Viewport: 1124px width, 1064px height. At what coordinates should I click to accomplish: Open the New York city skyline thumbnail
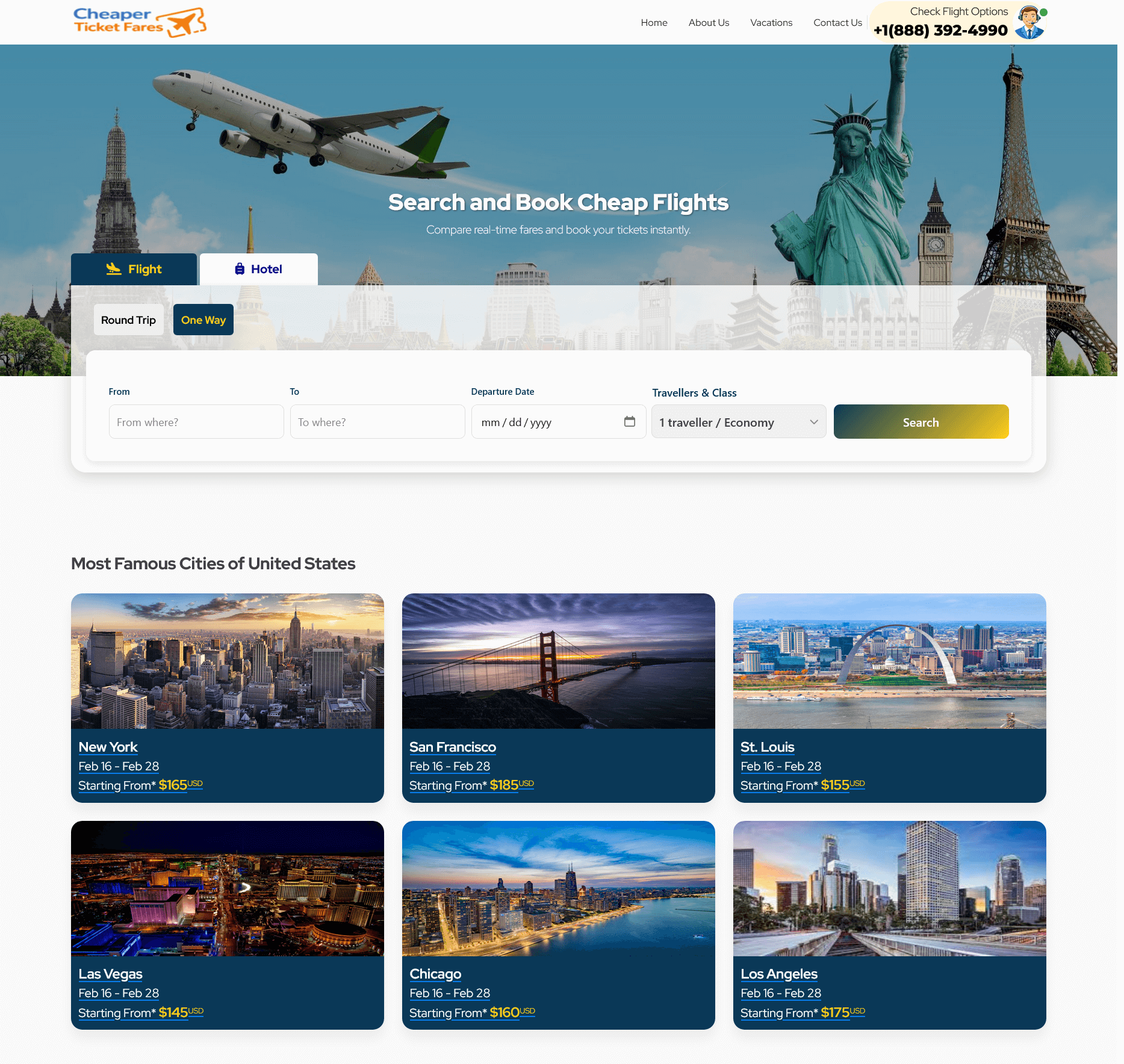click(x=228, y=661)
